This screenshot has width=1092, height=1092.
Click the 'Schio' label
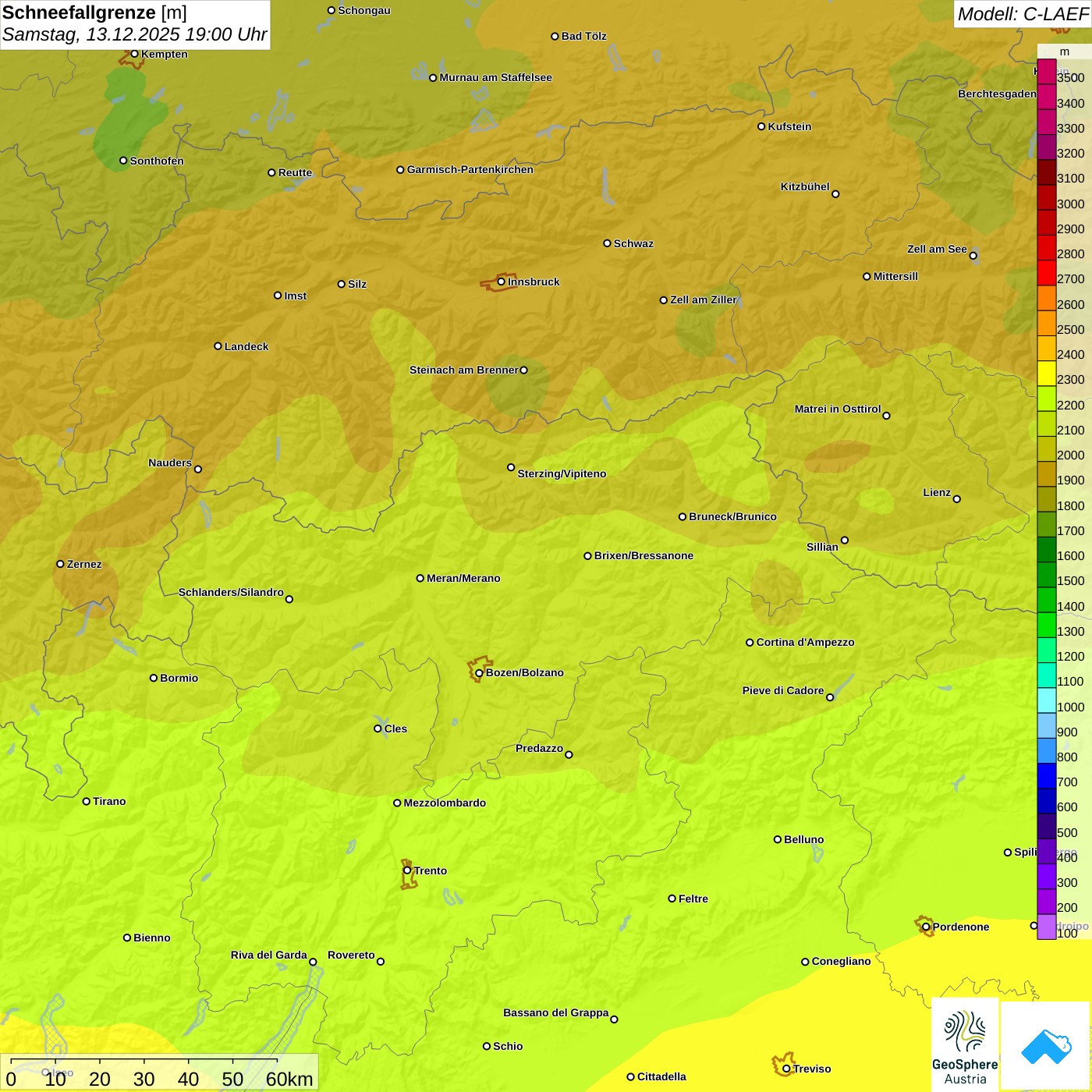(x=508, y=1046)
